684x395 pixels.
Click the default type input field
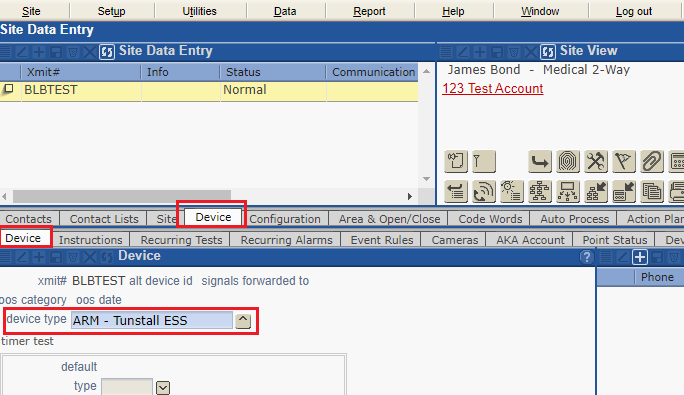127,387
